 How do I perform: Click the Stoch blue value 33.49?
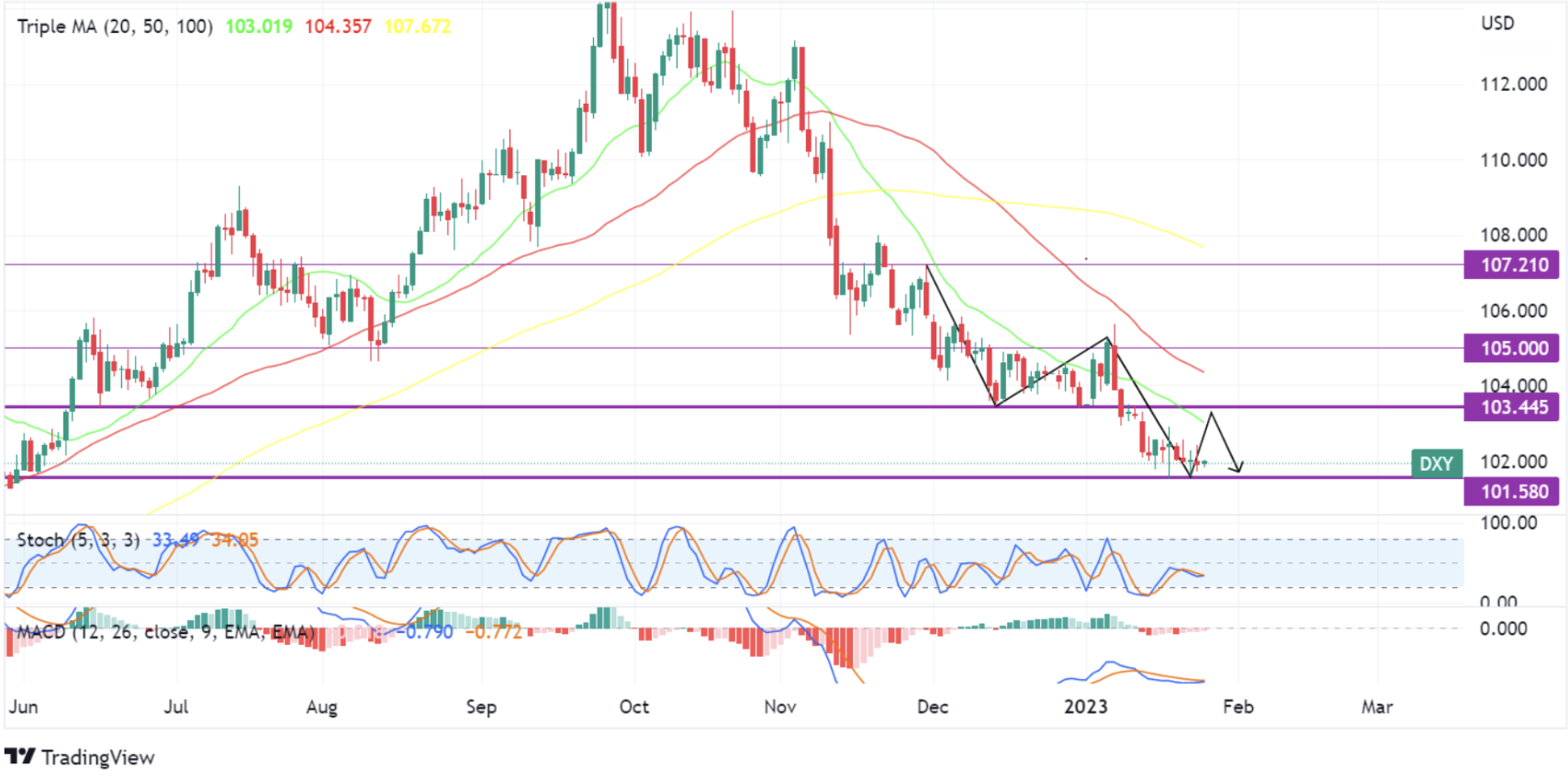click(x=175, y=539)
